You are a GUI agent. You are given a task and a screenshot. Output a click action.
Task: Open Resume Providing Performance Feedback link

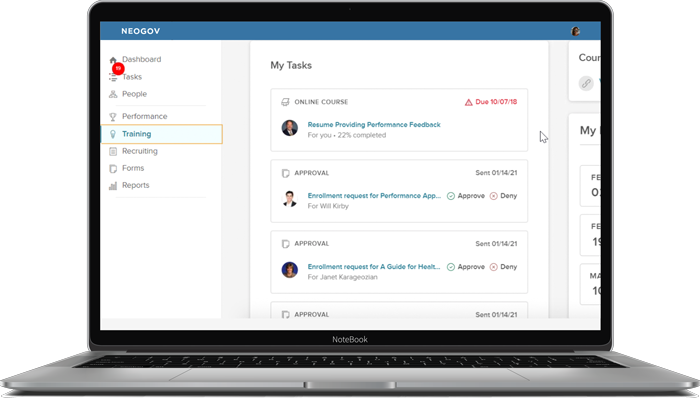pos(374,124)
